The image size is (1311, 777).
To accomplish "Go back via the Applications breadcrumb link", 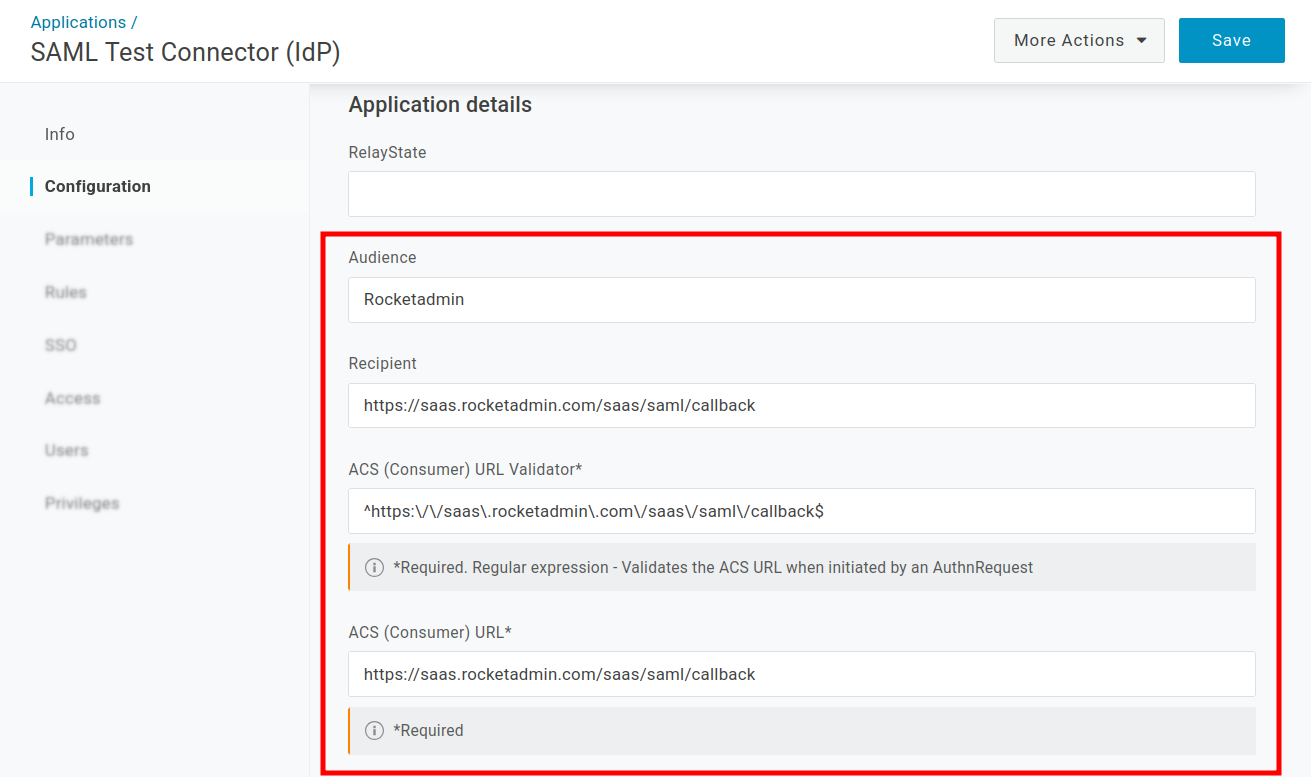I will coord(78,22).
